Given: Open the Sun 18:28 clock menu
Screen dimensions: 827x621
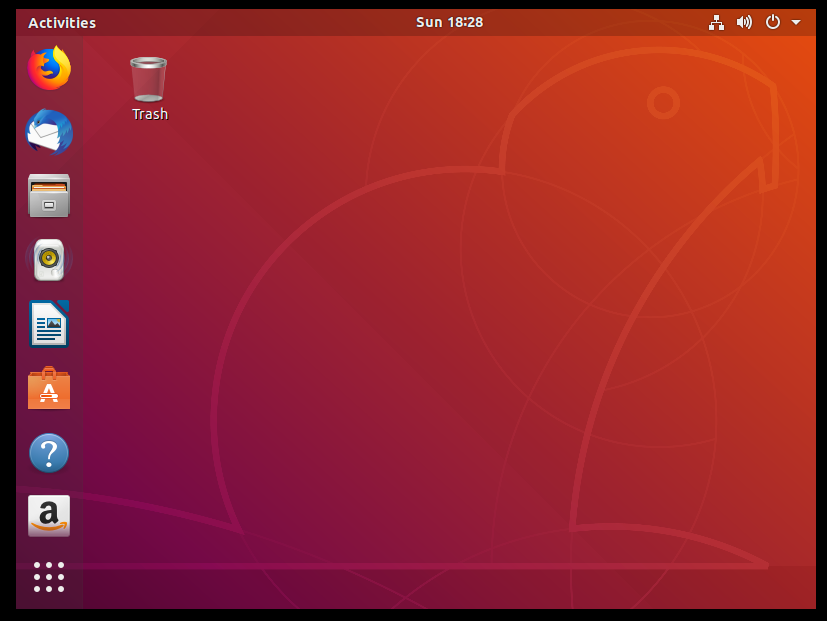Looking at the screenshot, I should point(449,22).
